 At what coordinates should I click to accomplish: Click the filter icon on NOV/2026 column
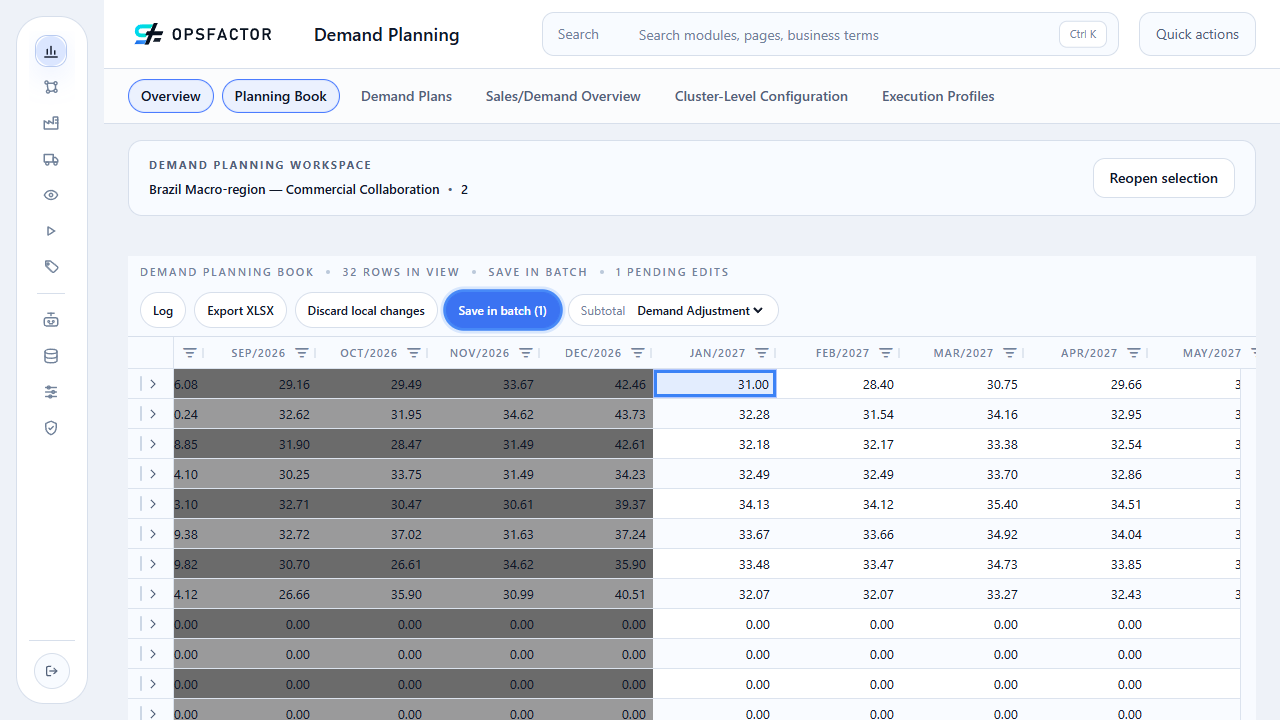pos(526,353)
